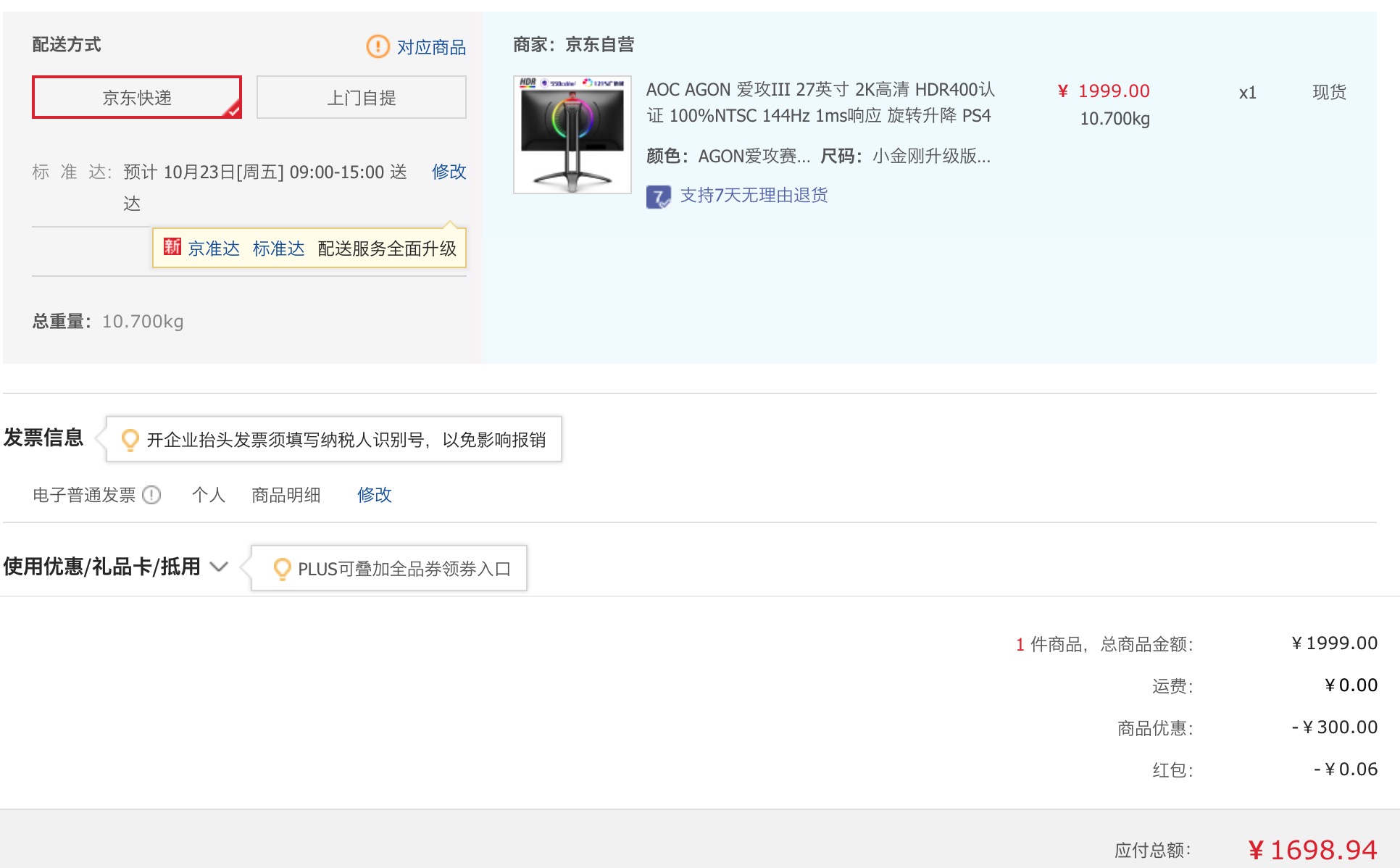Modify the 标准达 delivery time
Image resolution: width=1400 pixels, height=868 pixels.
[449, 172]
